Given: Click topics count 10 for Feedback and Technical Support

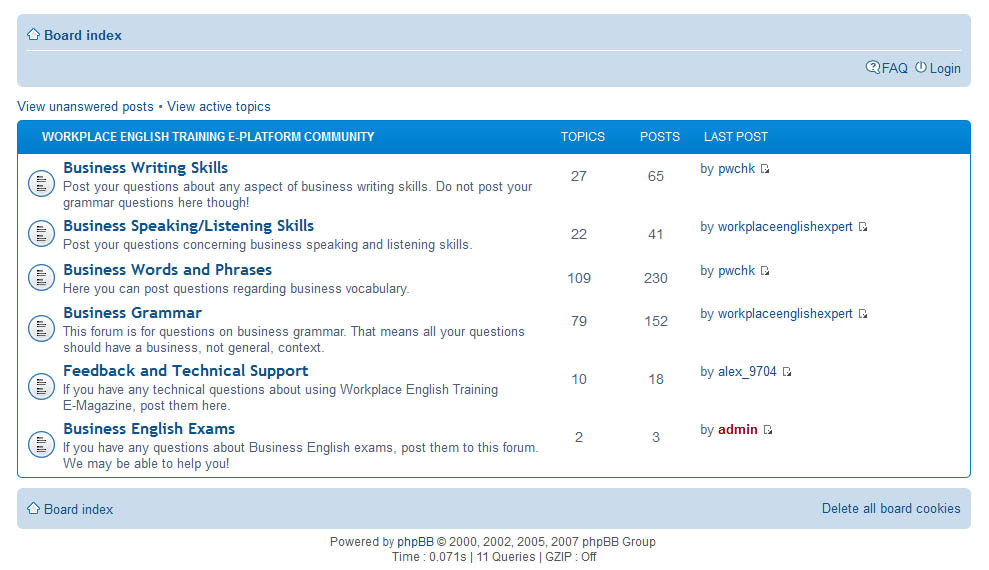Looking at the screenshot, I should 578,380.
